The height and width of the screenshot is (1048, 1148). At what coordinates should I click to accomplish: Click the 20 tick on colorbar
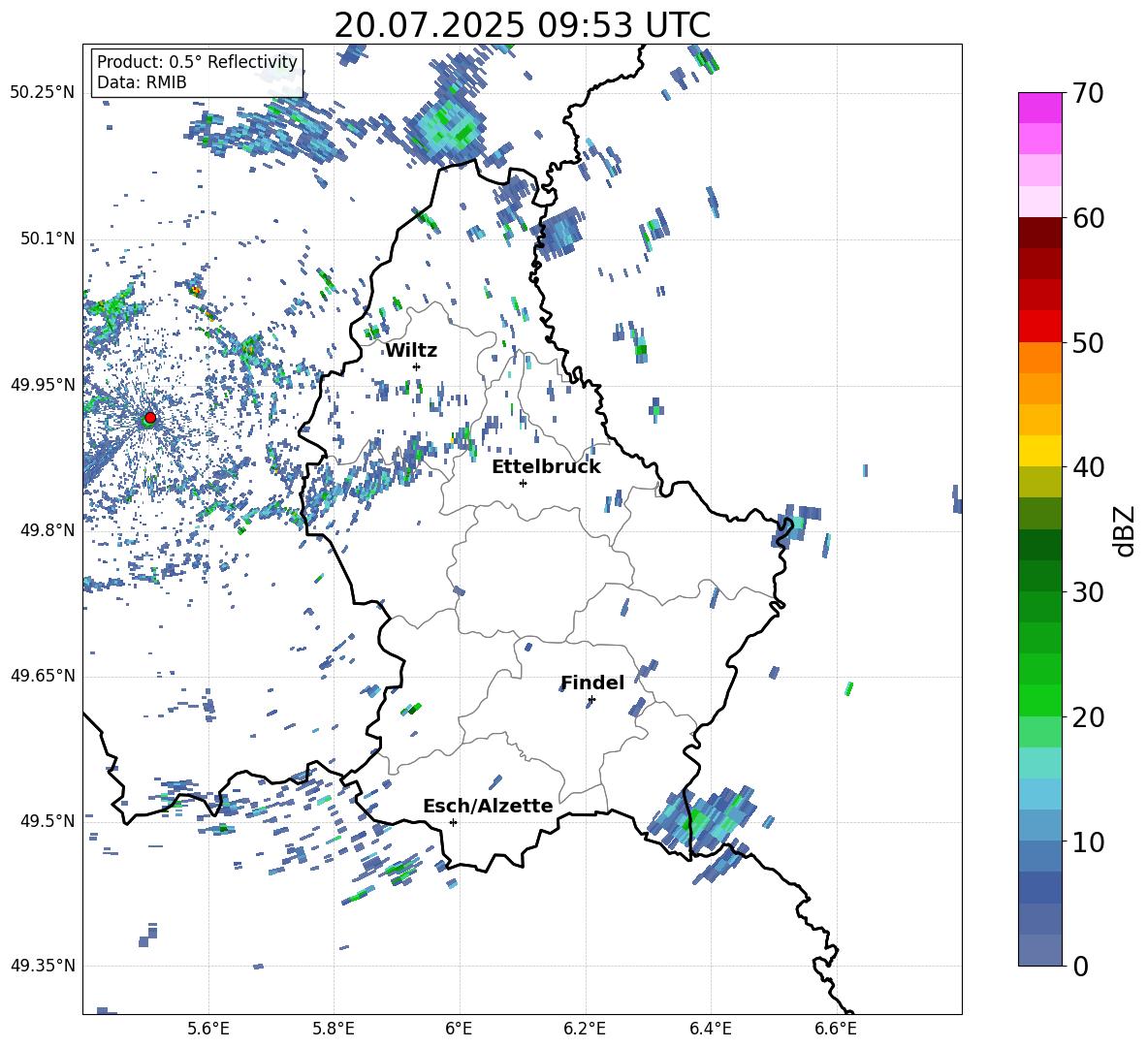(x=1088, y=716)
